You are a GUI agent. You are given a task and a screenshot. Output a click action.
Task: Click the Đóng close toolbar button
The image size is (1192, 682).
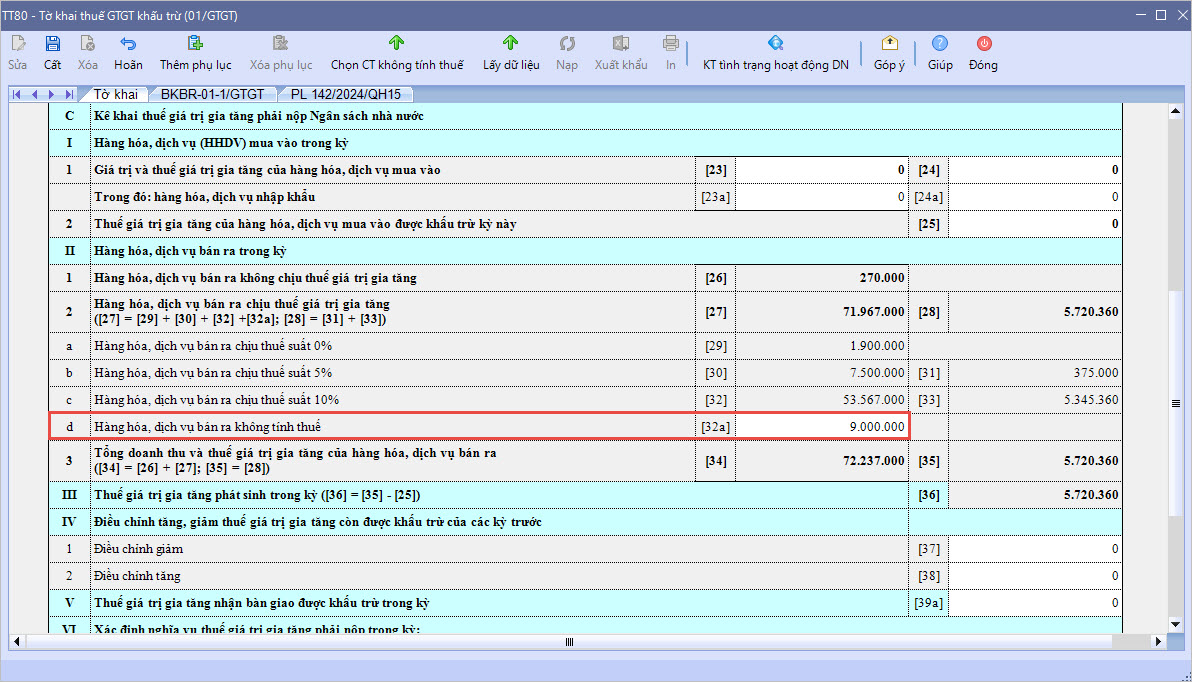(x=983, y=44)
